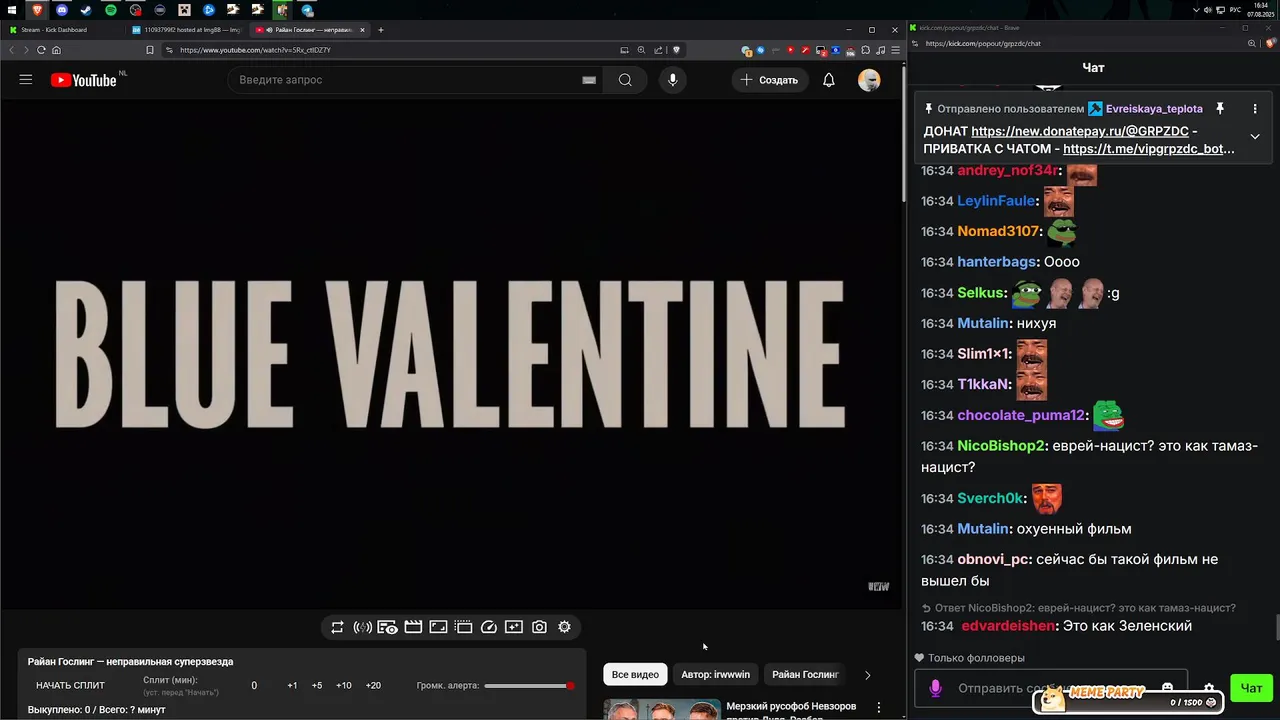Screen dimensions: 1280x720
Task: Toggle the loop icon in player toolbar
Action: 337,627
